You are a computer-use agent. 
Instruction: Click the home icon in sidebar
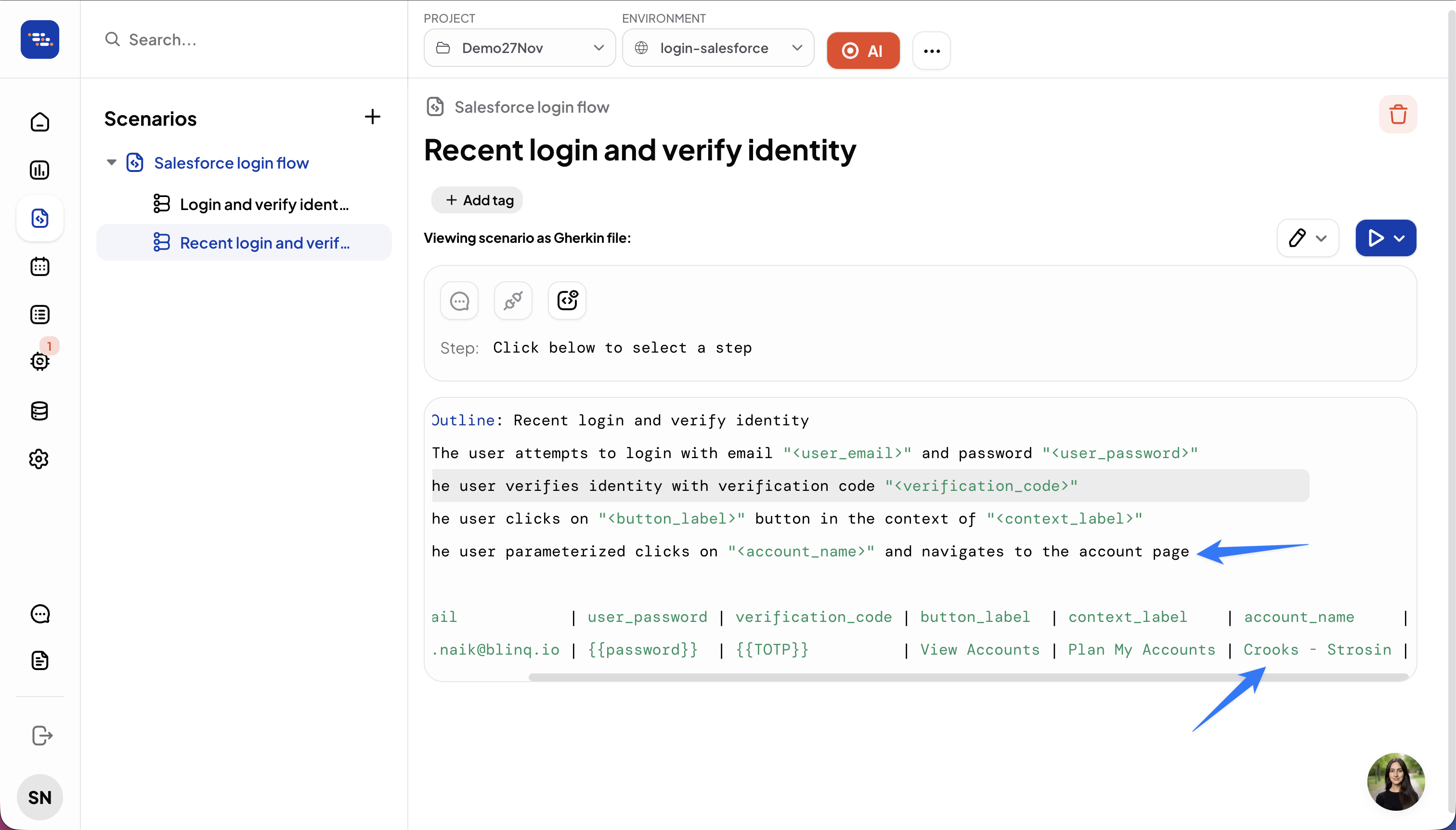pyautogui.click(x=39, y=122)
